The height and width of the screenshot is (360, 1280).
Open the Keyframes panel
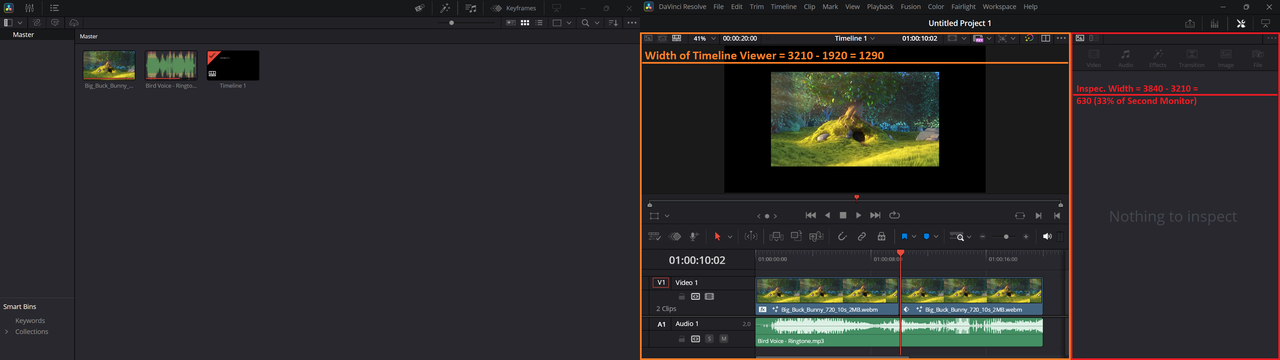(x=514, y=8)
